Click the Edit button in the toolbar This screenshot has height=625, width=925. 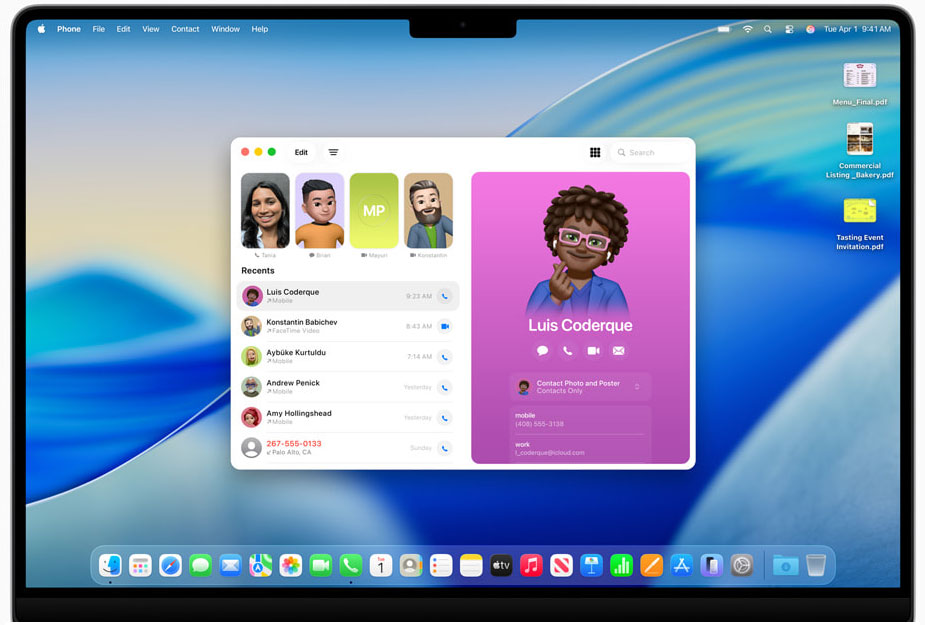point(301,152)
